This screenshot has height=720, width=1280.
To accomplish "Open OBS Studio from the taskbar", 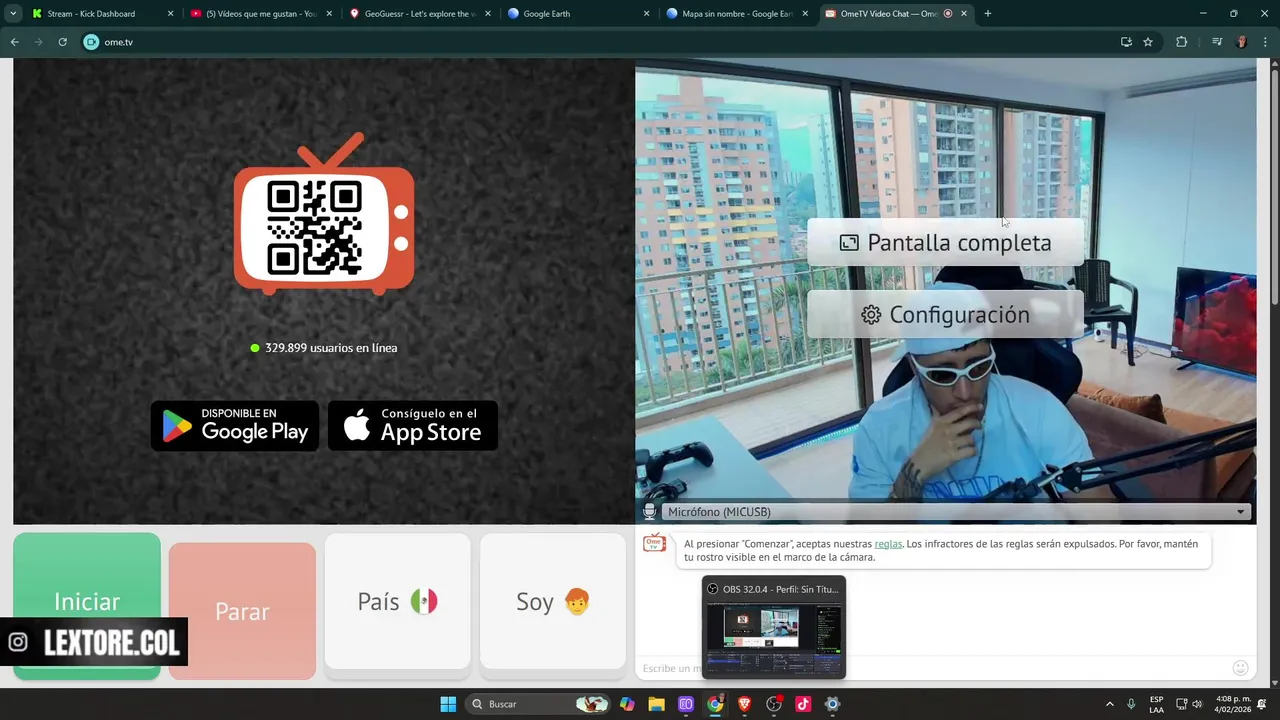I will point(774,704).
